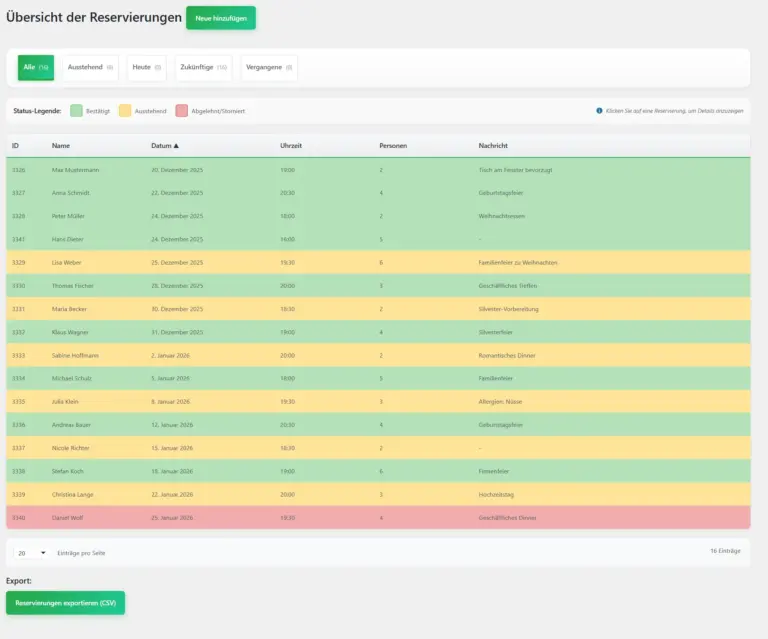
Task: Open the 'Lisa Weber' pending reservation
Action: pos(378,262)
